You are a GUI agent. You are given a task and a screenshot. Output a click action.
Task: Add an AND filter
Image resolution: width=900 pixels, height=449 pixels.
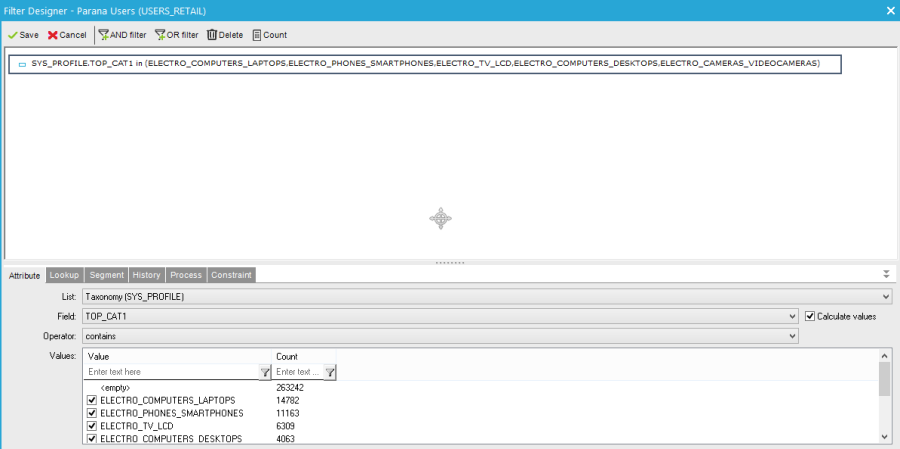coord(103,35)
